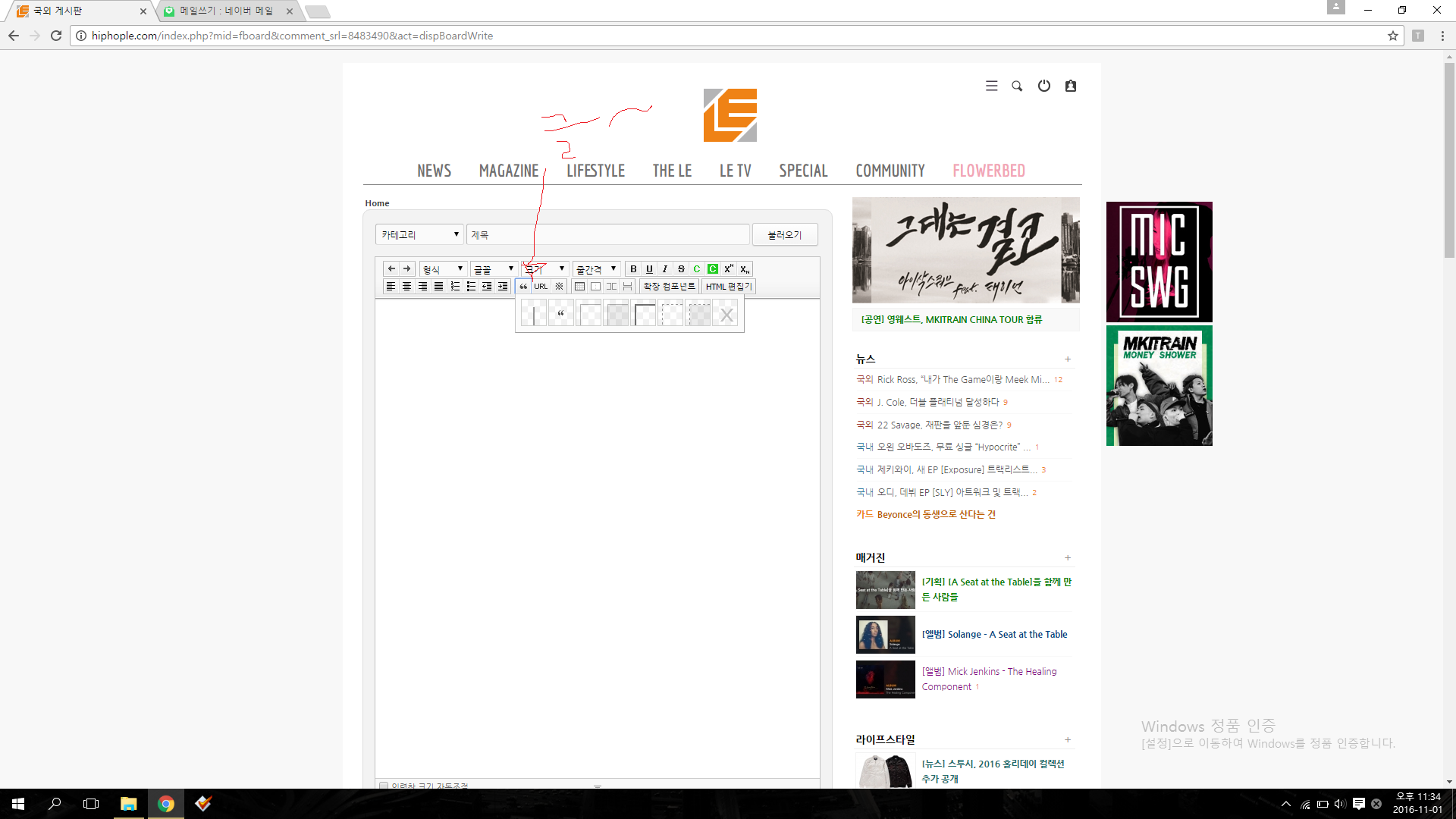Click the superscript button
1456x819 pixels.
coord(729,269)
